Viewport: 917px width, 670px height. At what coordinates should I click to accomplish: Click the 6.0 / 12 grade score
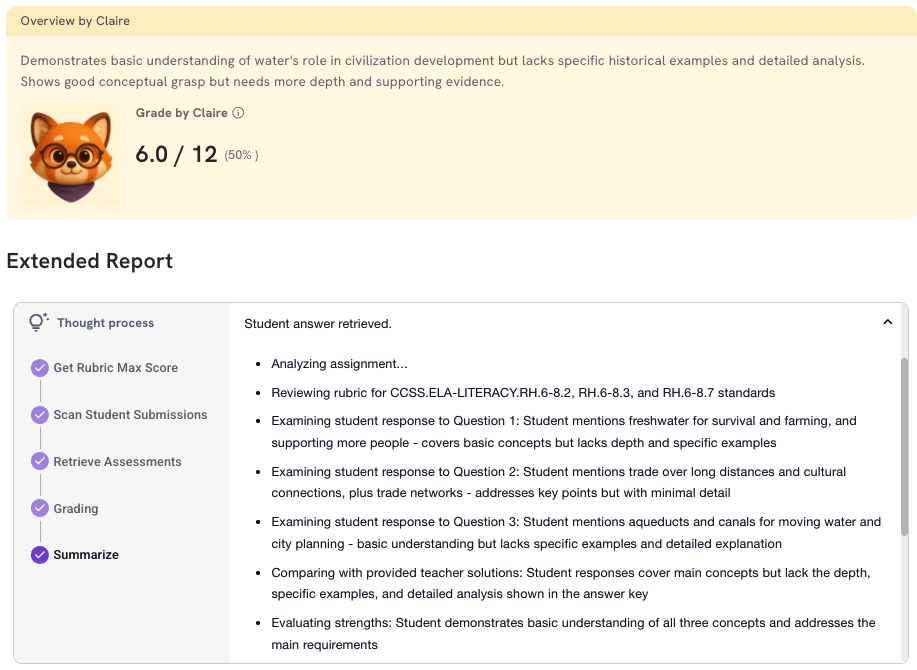tap(176, 154)
